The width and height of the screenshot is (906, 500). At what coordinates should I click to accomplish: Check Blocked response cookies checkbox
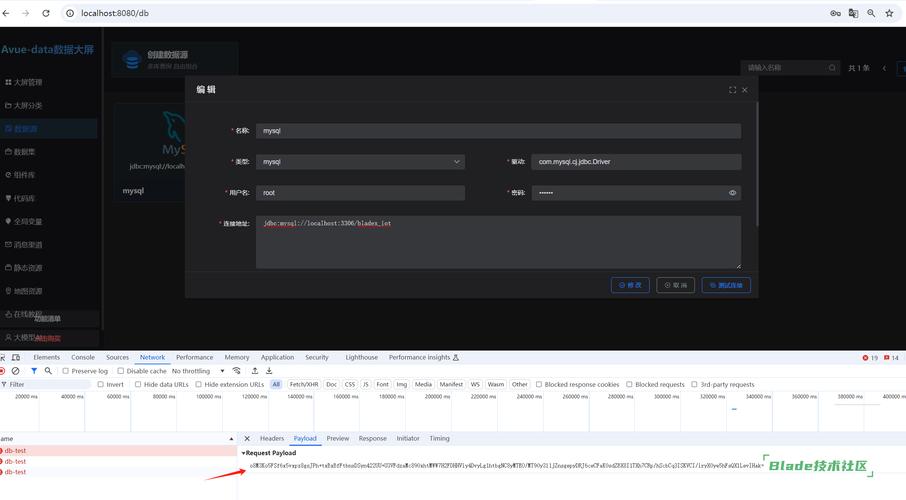539,384
